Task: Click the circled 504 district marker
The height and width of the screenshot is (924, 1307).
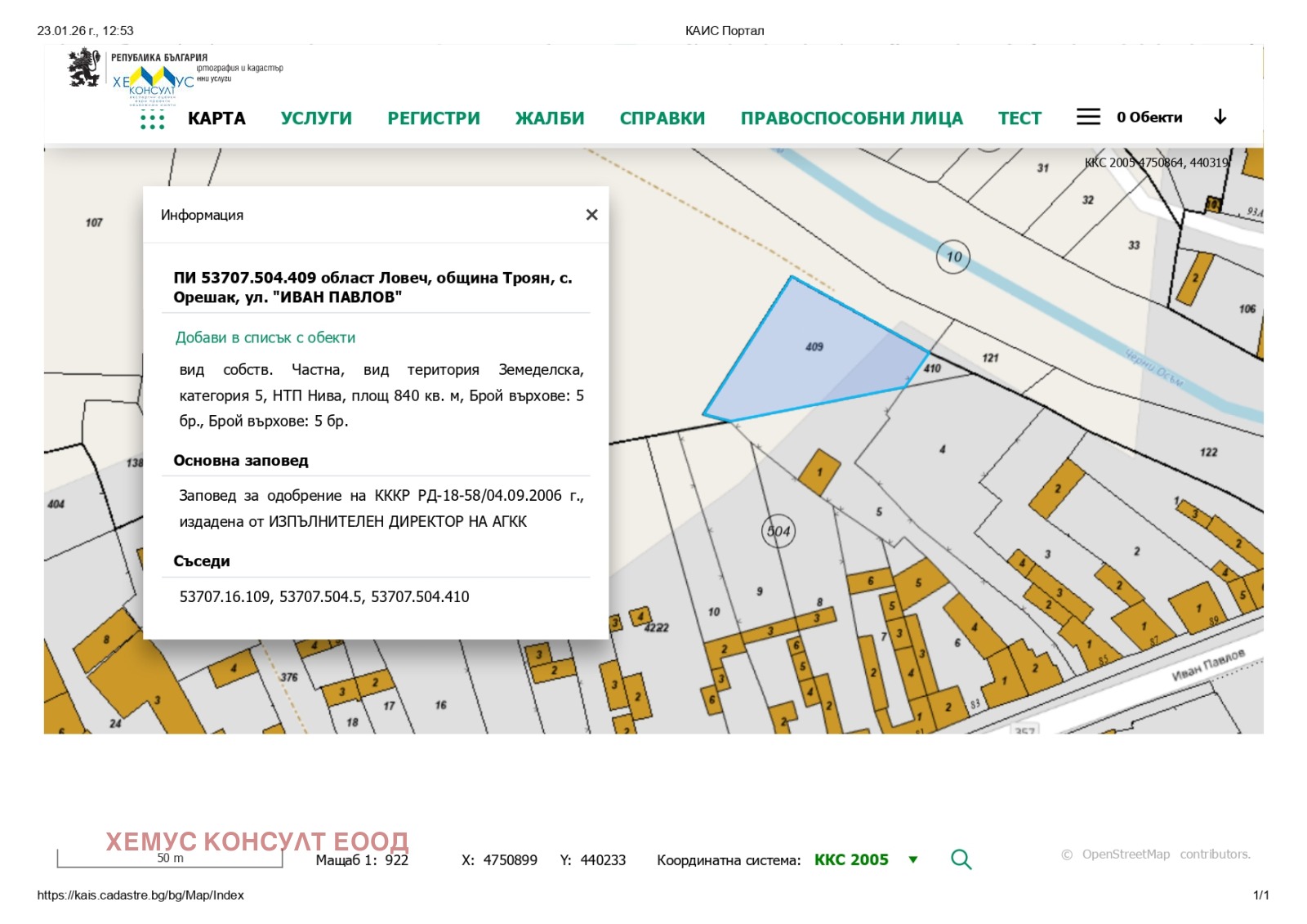Action: coord(778,531)
